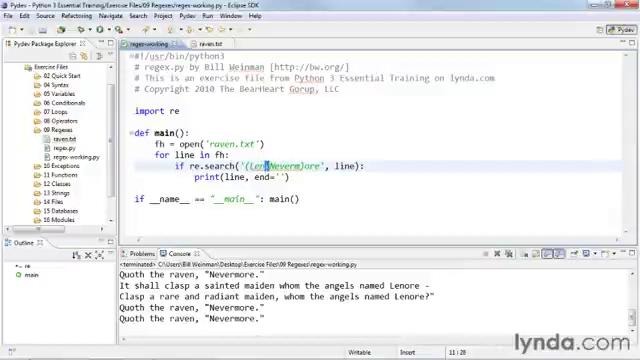This screenshot has height=360, width=640.
Task: Open the Window menu
Action: click(x=231, y=16)
